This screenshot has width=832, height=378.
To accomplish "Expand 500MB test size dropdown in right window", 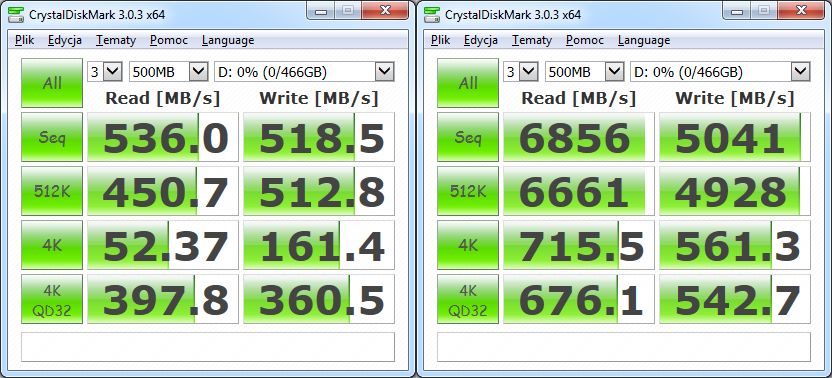I will coord(614,72).
